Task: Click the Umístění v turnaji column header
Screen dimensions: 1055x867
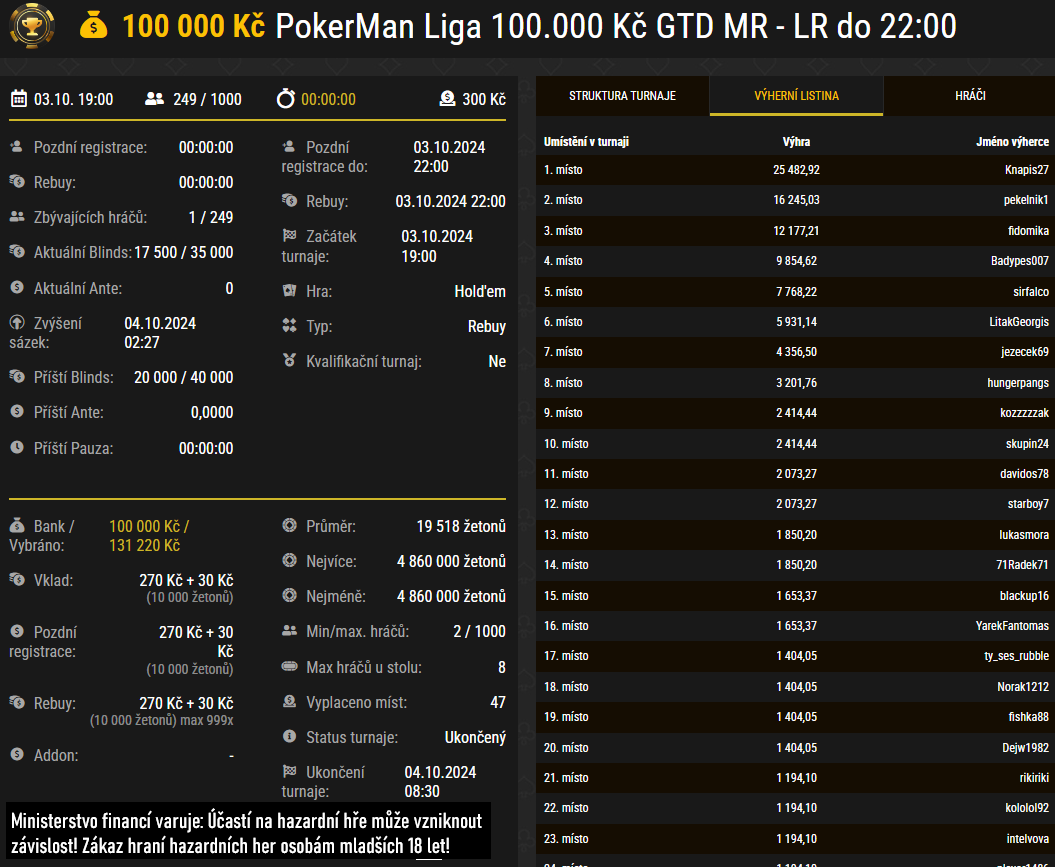Action: coord(586,142)
